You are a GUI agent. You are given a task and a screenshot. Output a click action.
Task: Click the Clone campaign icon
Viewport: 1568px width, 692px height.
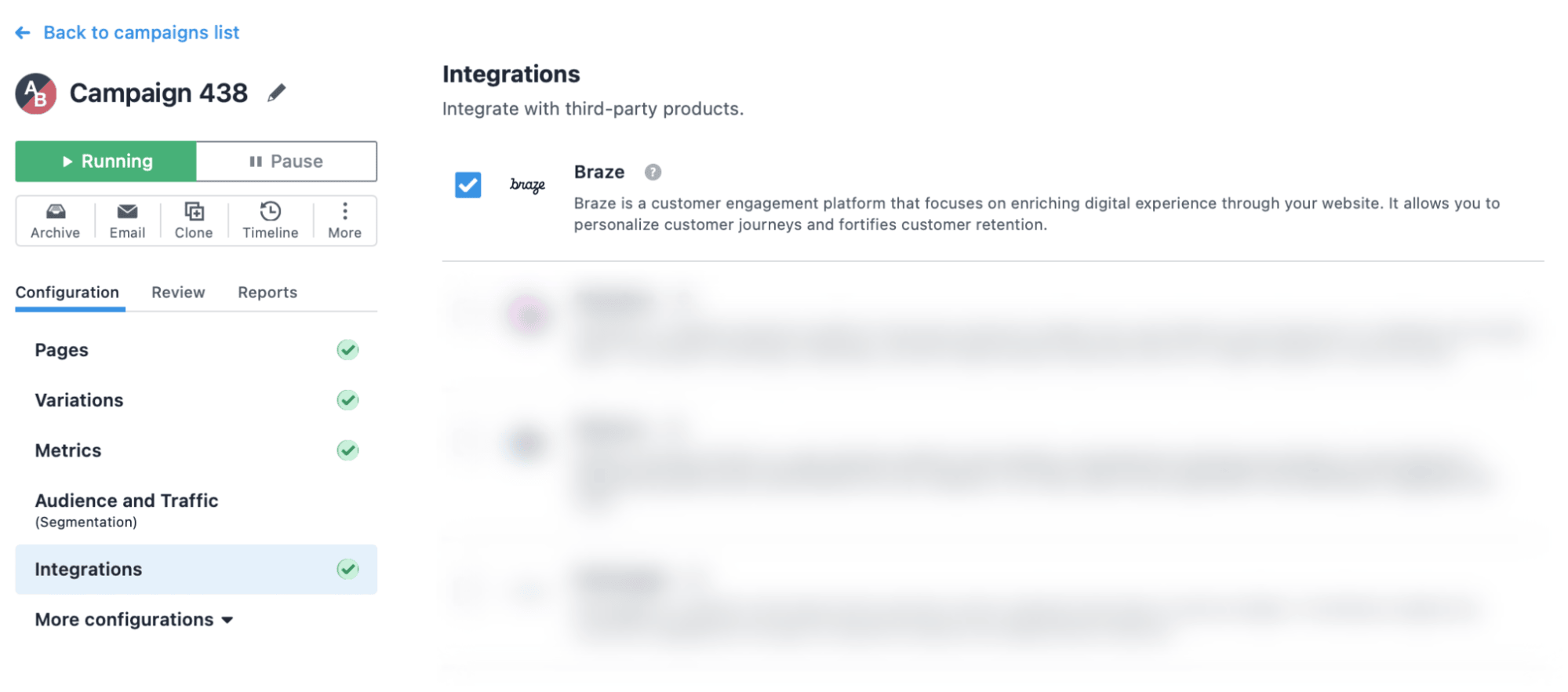[x=194, y=212]
